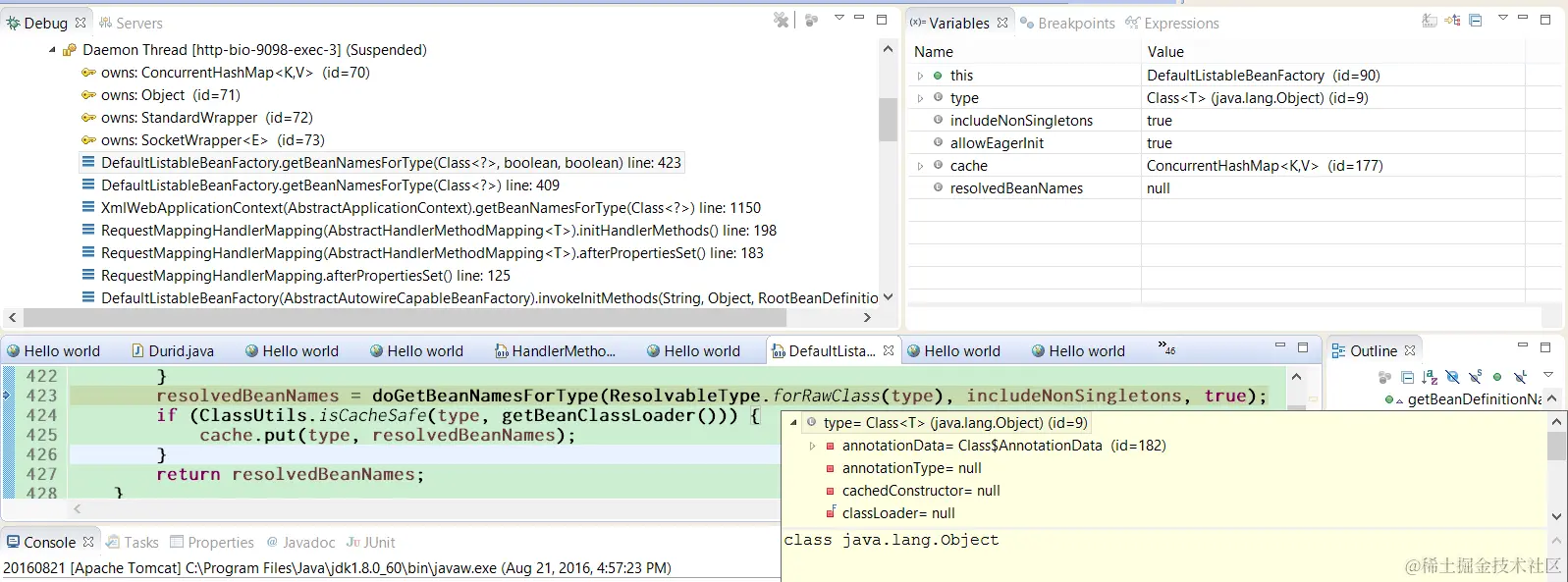Click the Debug view vertical scrollbar thumb
This screenshot has height=582, width=1568.
(x=888, y=120)
